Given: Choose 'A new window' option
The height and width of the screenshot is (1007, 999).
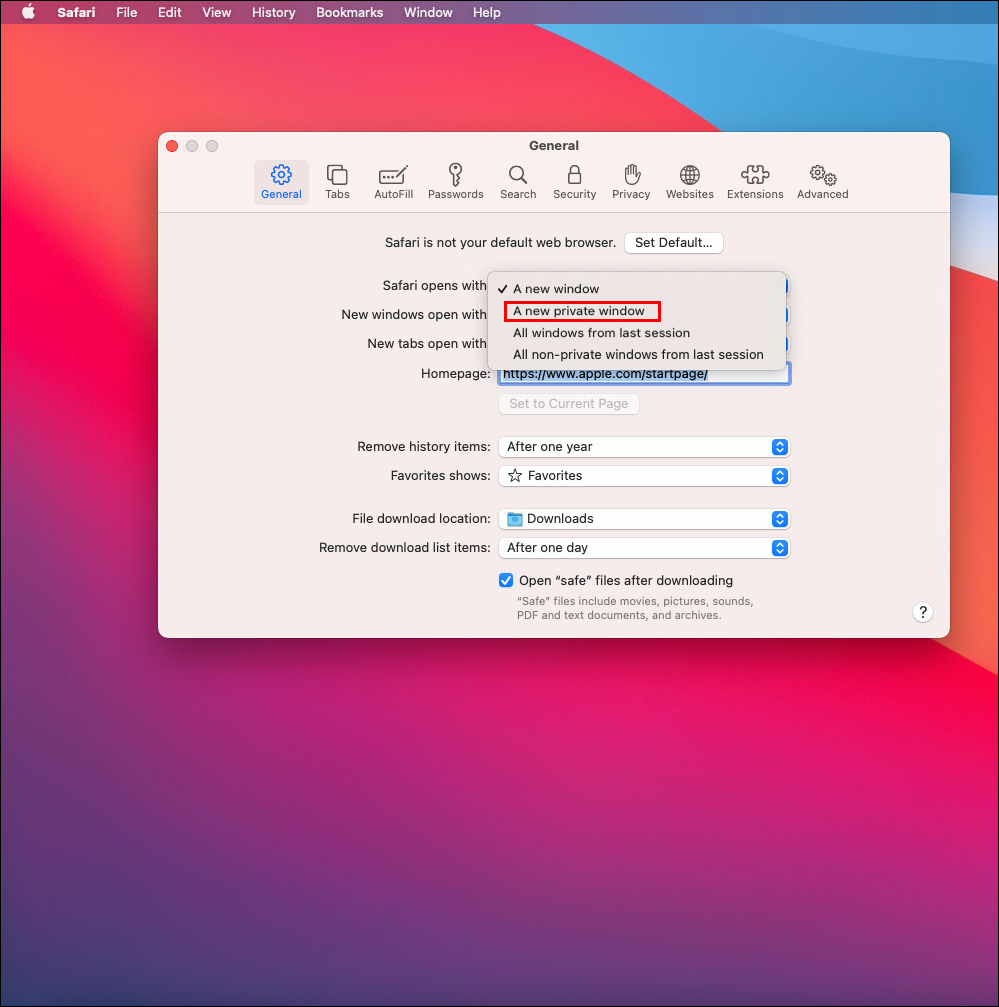Looking at the screenshot, I should [637, 289].
